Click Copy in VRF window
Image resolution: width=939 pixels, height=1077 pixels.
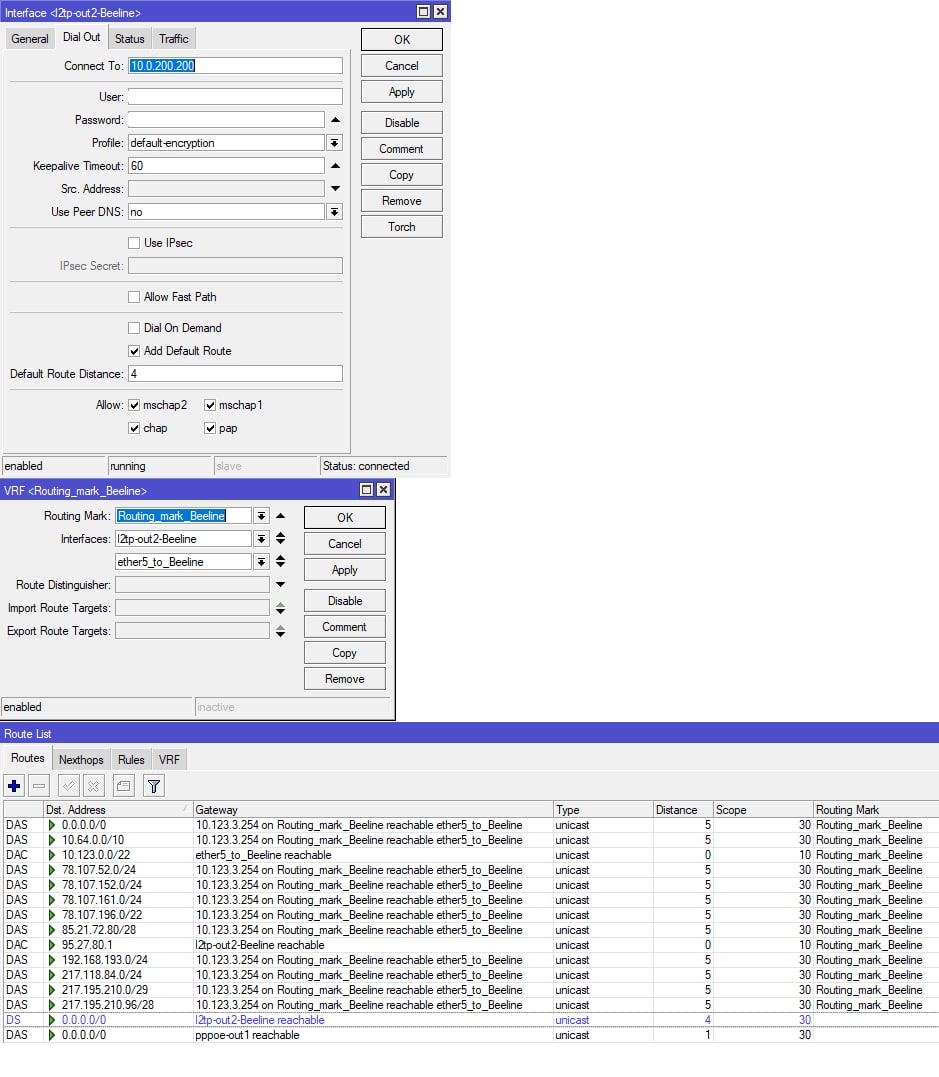coord(345,653)
